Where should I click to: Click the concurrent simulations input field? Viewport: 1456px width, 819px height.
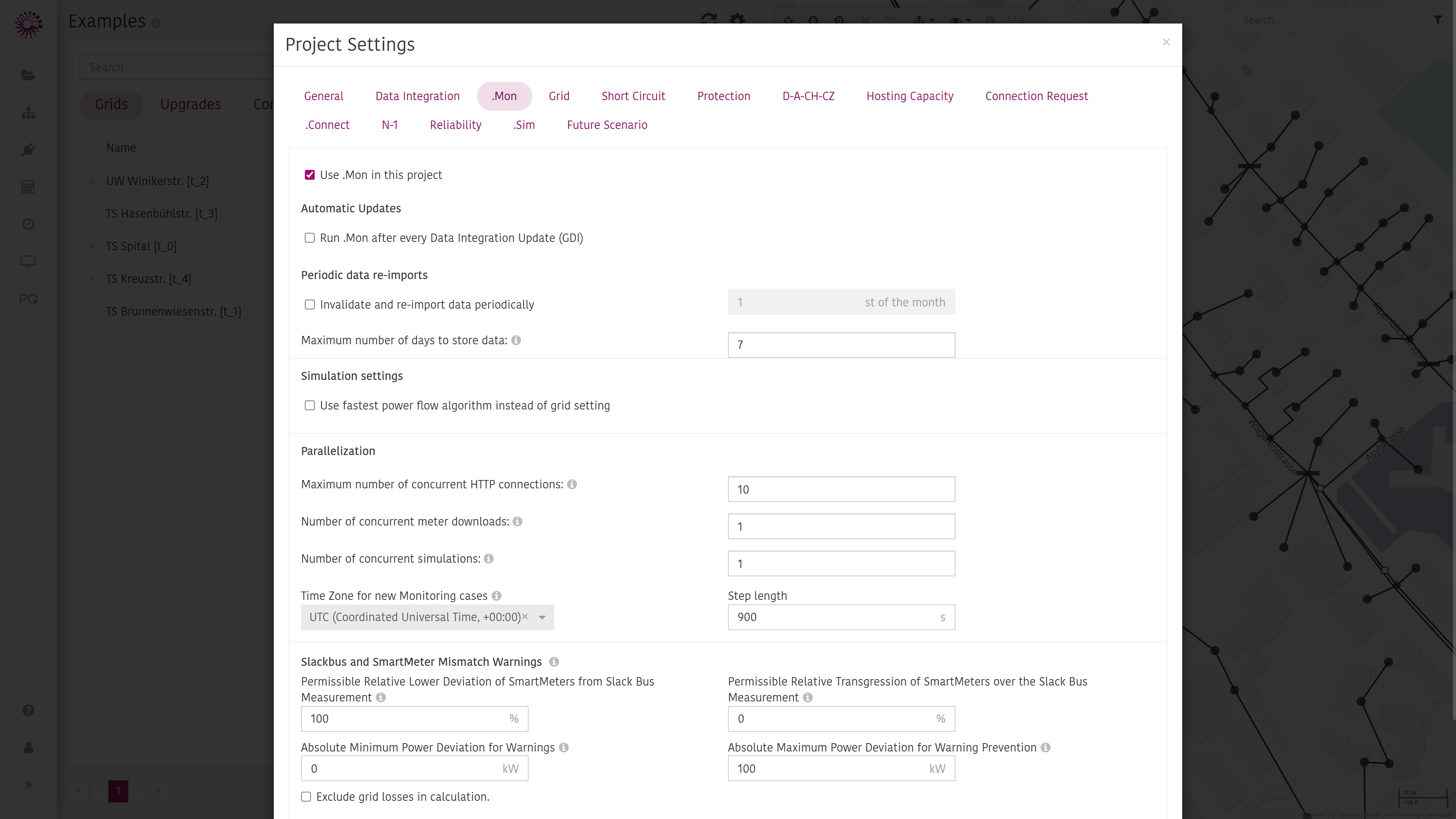[x=841, y=564]
